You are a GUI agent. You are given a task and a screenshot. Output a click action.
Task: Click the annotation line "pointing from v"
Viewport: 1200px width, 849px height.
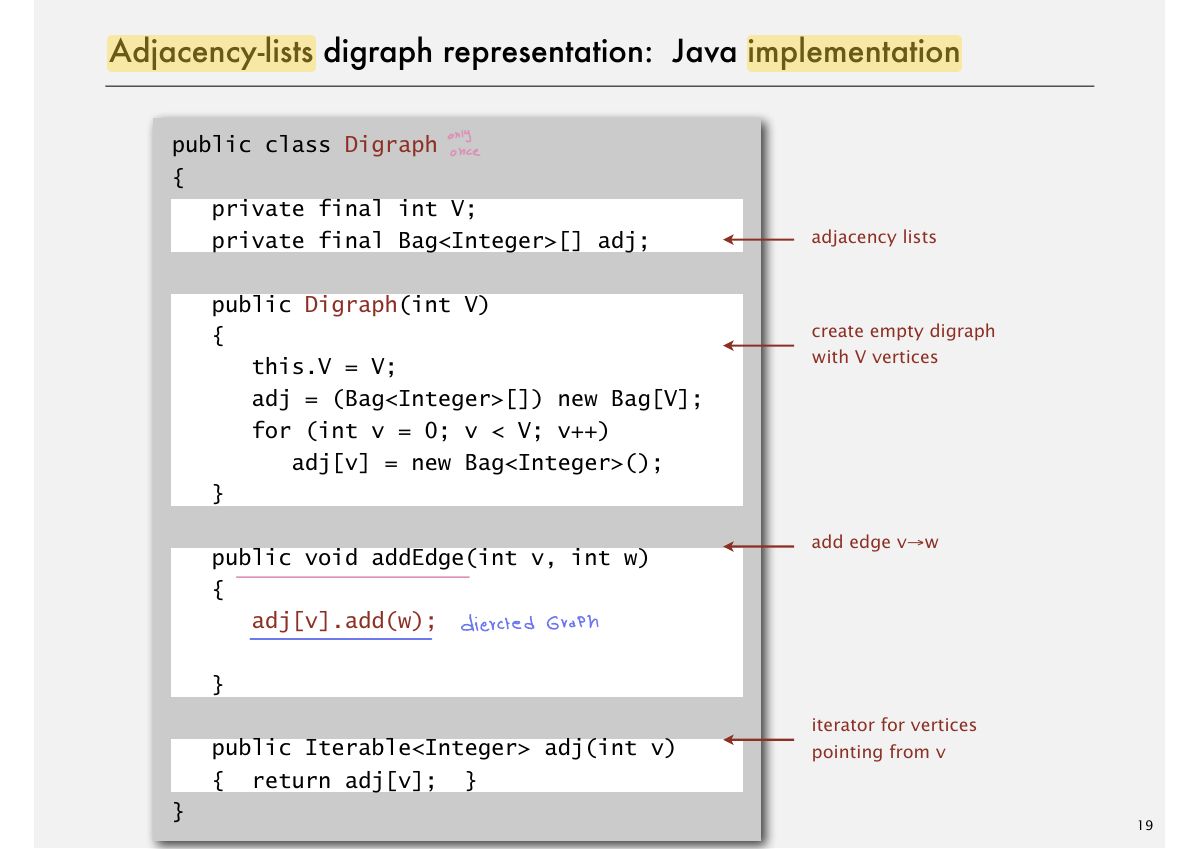[x=877, y=752]
